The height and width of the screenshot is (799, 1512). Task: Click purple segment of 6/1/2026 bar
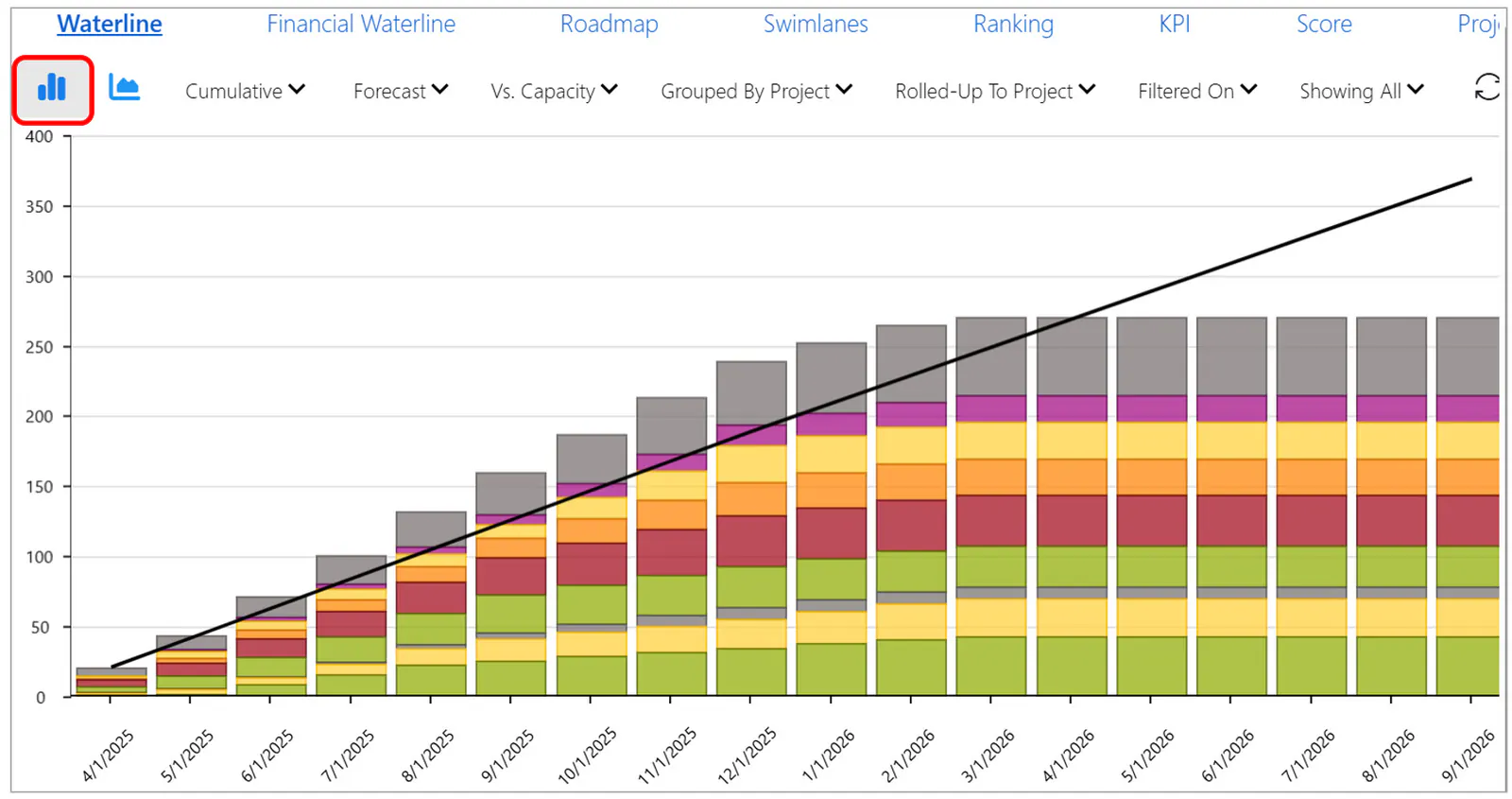coord(1231,408)
